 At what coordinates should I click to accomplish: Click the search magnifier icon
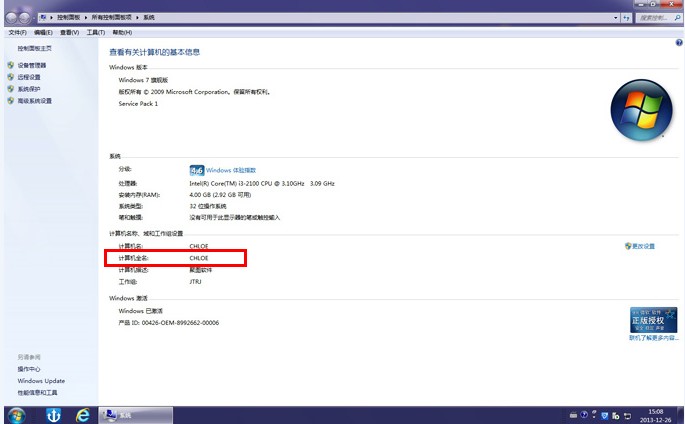(x=678, y=17)
